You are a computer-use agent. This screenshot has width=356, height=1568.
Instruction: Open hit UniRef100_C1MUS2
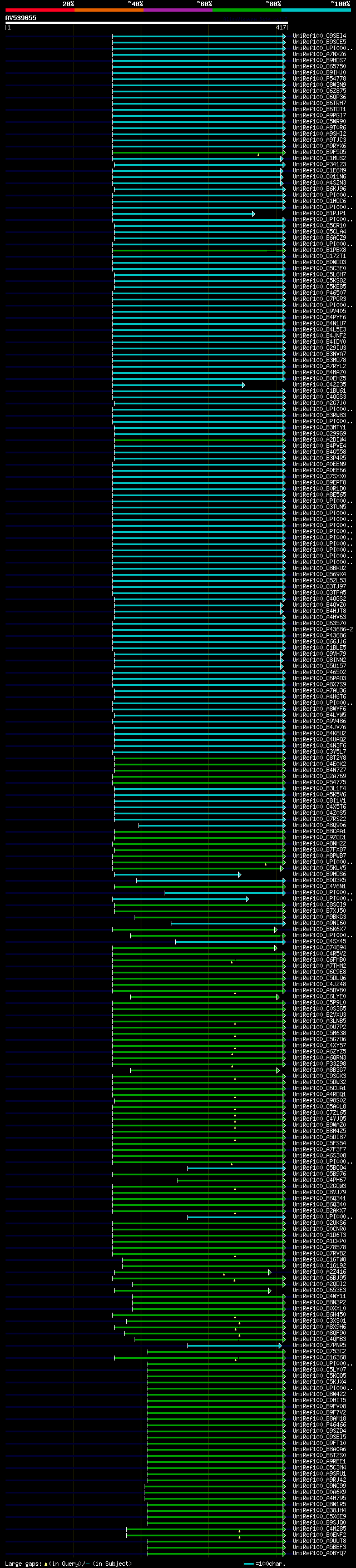pyautogui.click(x=319, y=159)
